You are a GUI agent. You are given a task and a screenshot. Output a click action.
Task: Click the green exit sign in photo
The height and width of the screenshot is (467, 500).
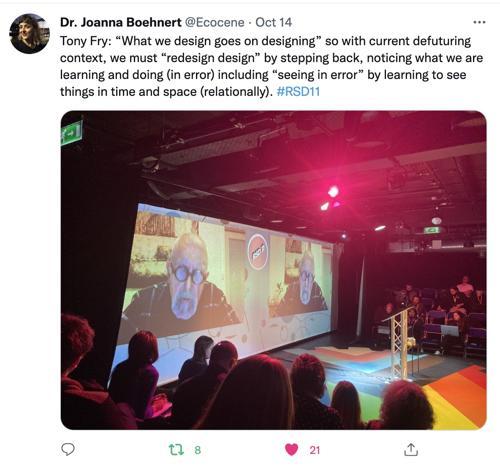pyautogui.click(x=71, y=132)
